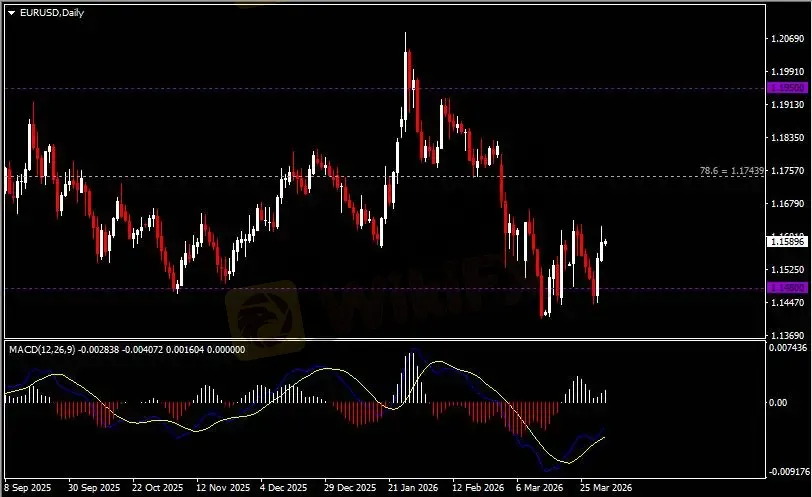Click the 8 Sep 2025 date marker
The height and width of the screenshot is (497, 812).
point(27,488)
